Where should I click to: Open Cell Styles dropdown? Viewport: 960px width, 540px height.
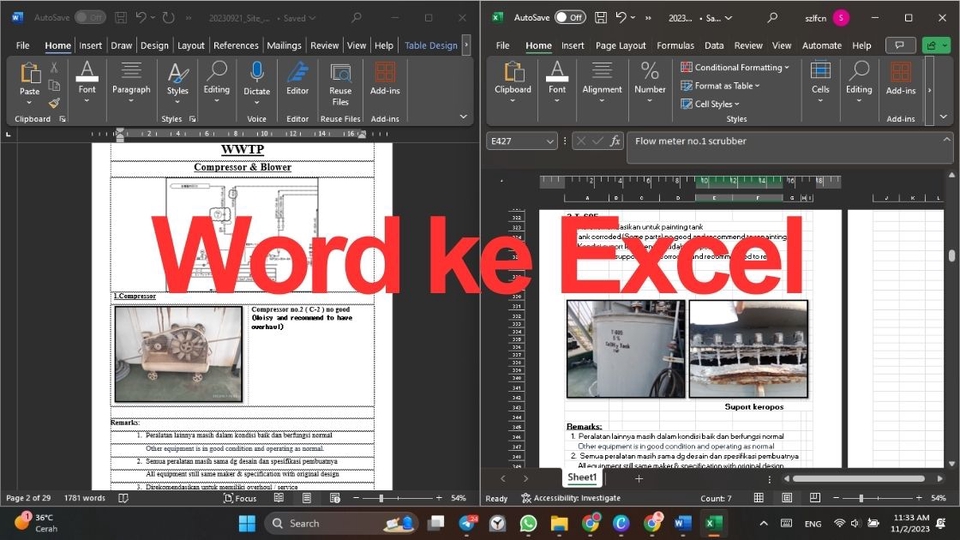coord(710,104)
